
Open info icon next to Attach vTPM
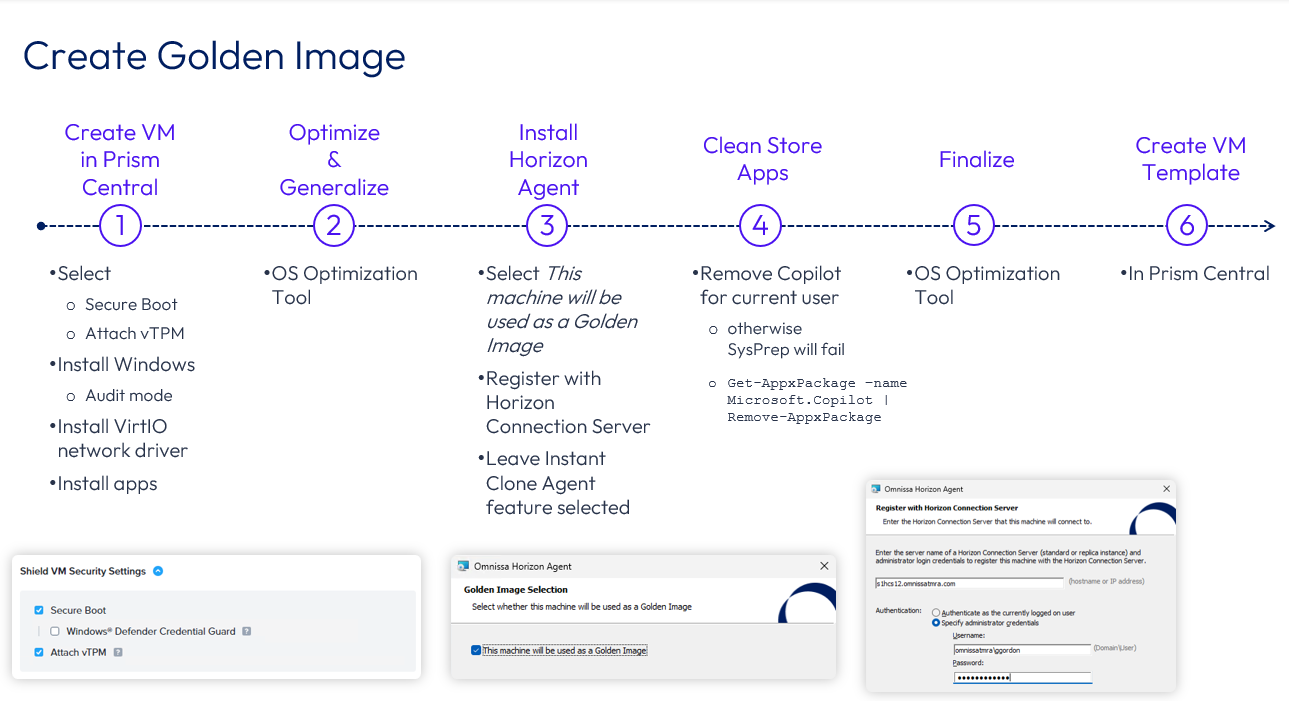118,652
